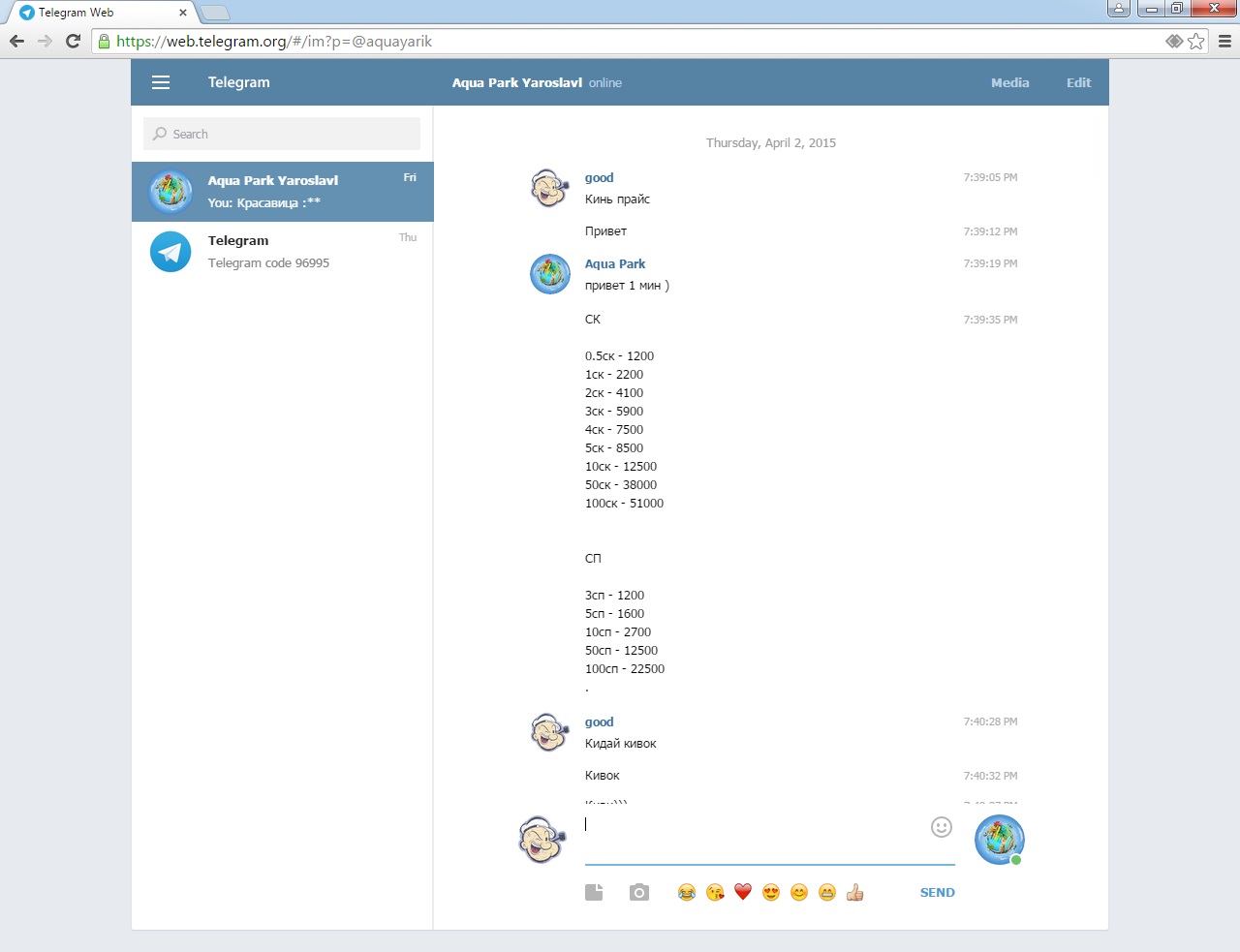Viewport: 1240px width, 952px height.
Task: Click the message 'Кивок' at 7:40:32 PM
Action: pos(602,775)
